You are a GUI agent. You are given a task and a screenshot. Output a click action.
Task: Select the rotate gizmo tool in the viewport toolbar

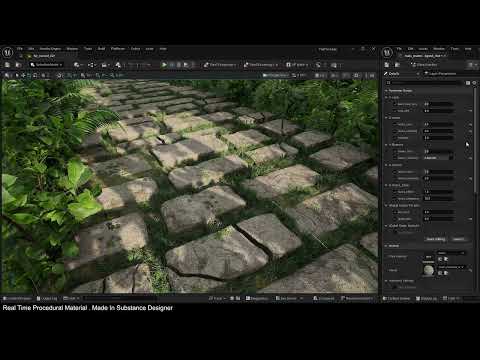tap(29, 76)
